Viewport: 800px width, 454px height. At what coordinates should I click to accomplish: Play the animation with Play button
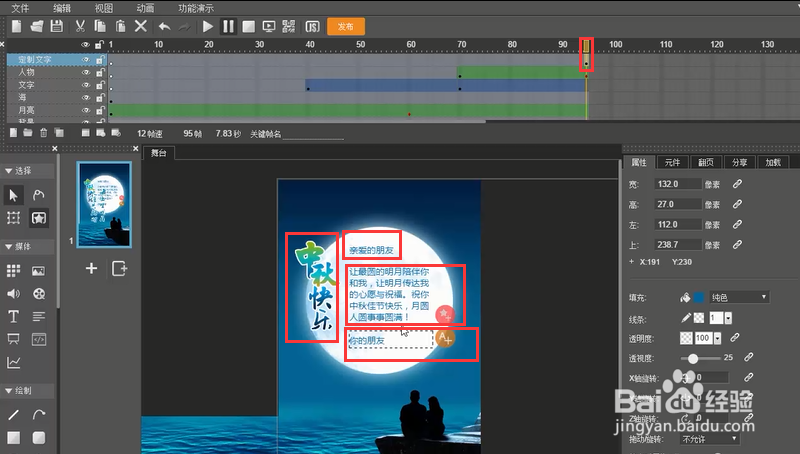[x=208, y=27]
